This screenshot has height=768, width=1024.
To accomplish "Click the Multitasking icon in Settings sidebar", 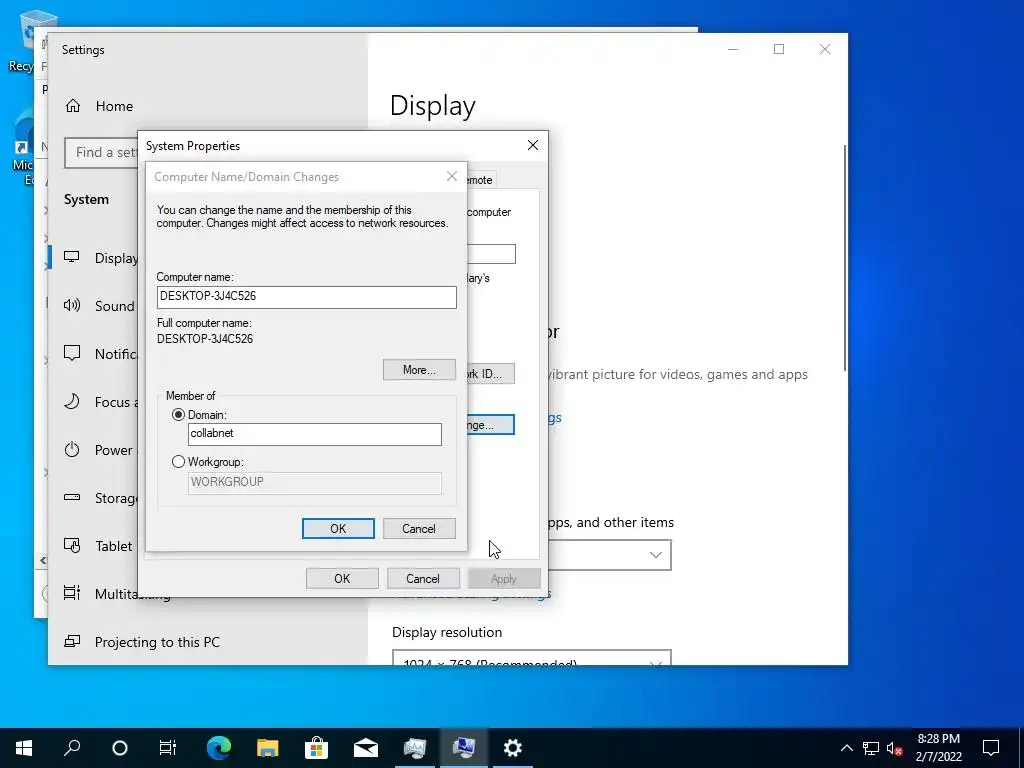I will pos(72,593).
